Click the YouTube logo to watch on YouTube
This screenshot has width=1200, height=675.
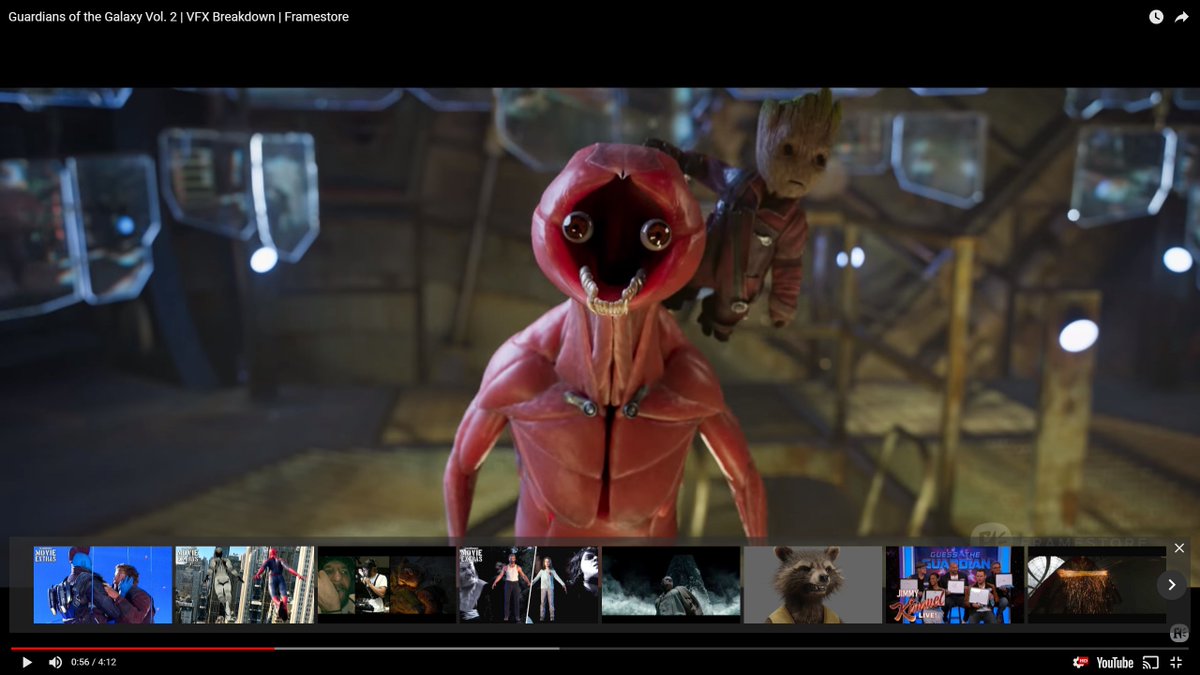[x=1115, y=662]
